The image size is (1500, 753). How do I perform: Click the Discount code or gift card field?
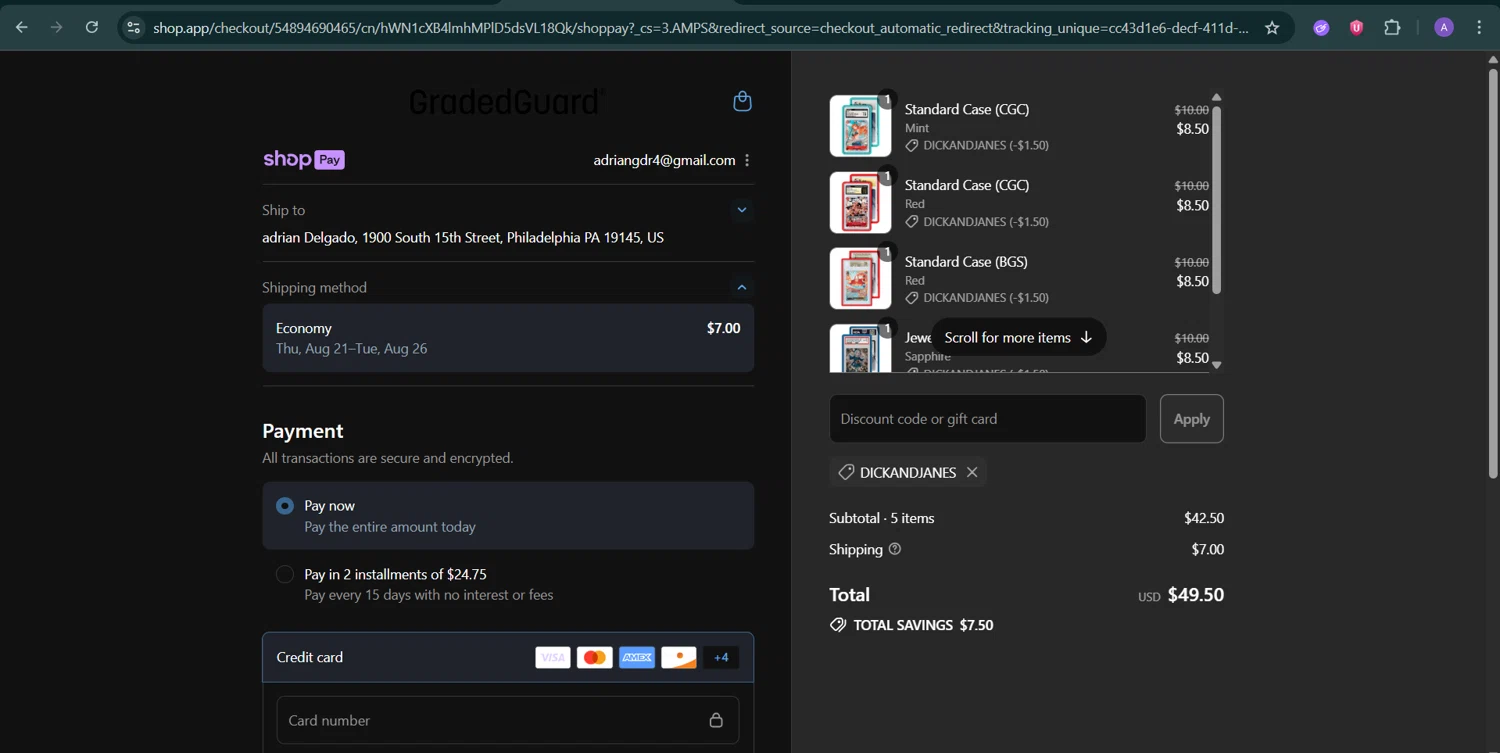click(987, 419)
